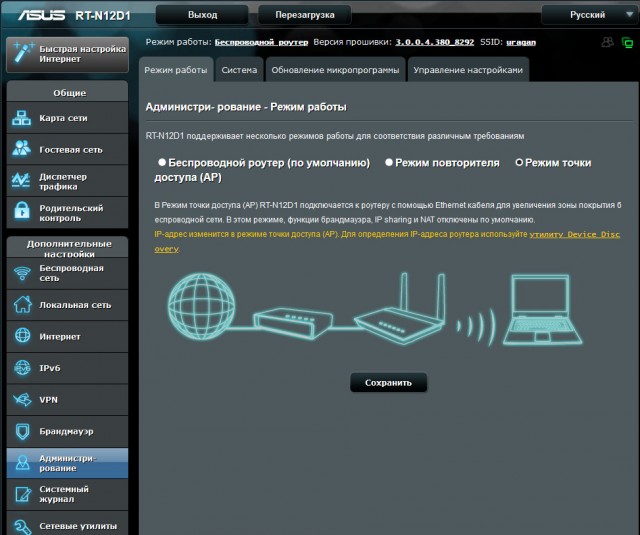Go to IPv6 settings
The image size is (640, 535).
click(x=67, y=368)
